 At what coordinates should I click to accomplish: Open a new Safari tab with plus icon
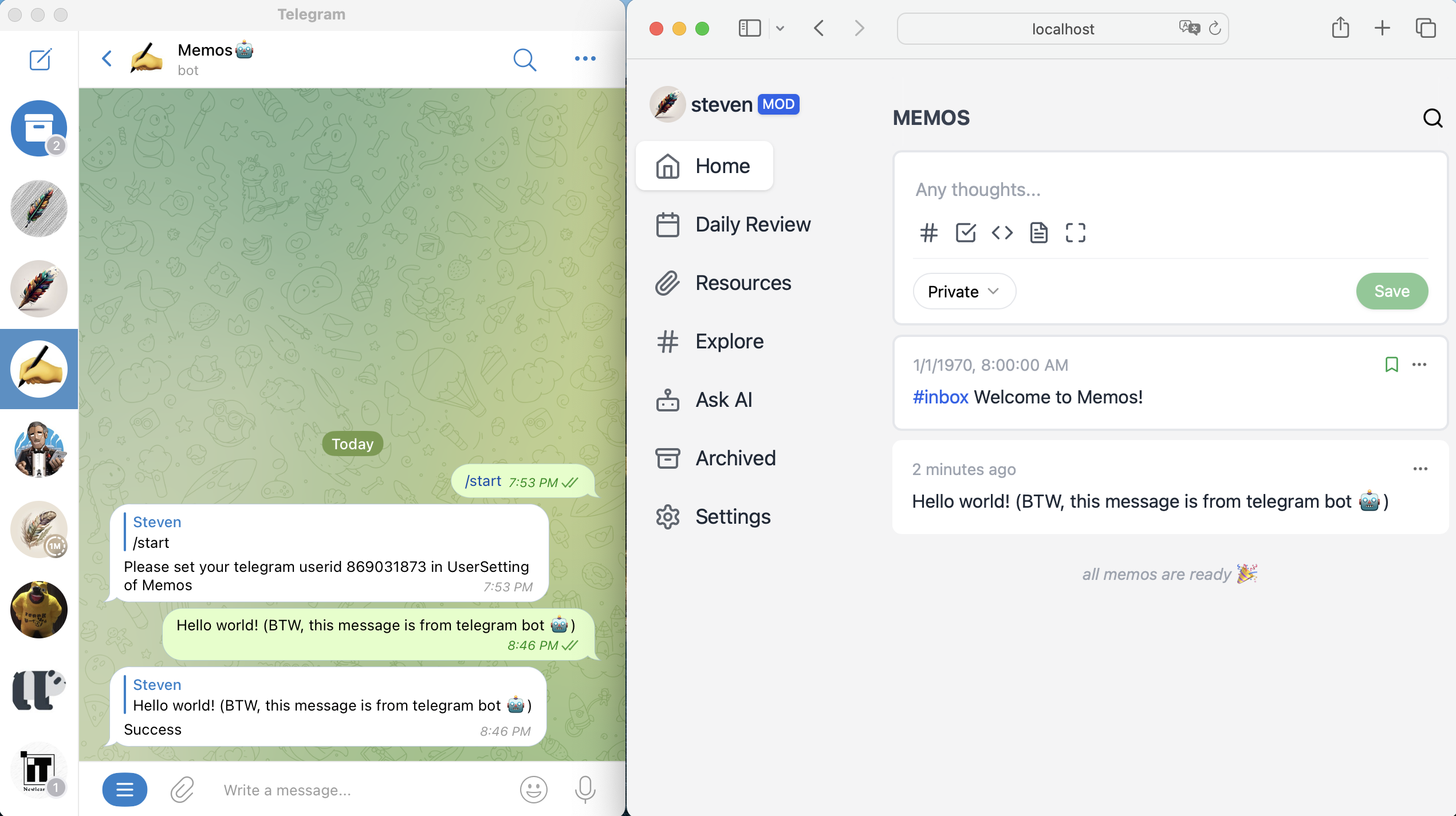tap(1382, 28)
